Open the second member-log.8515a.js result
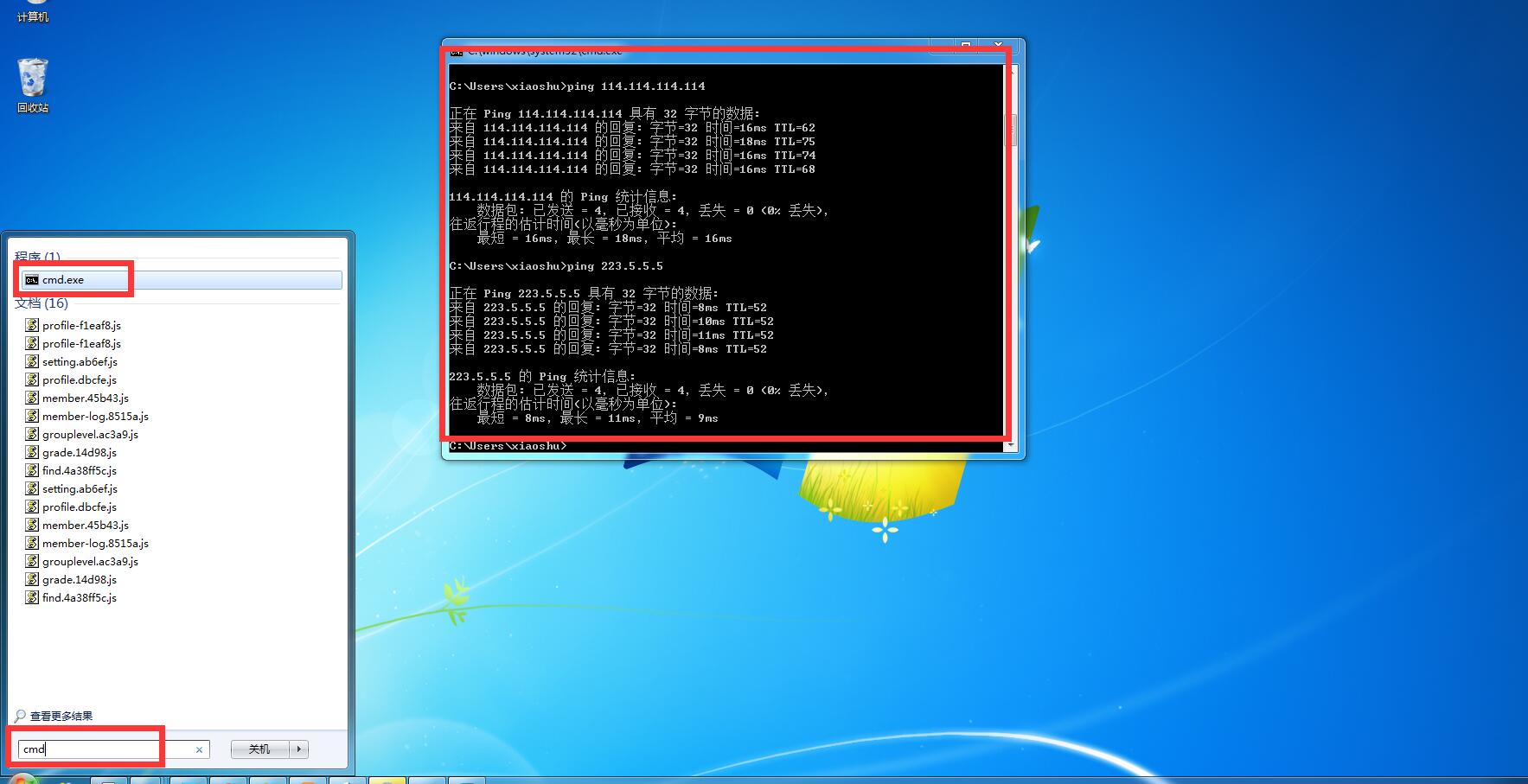Image resolution: width=1528 pixels, height=784 pixels. (95, 543)
